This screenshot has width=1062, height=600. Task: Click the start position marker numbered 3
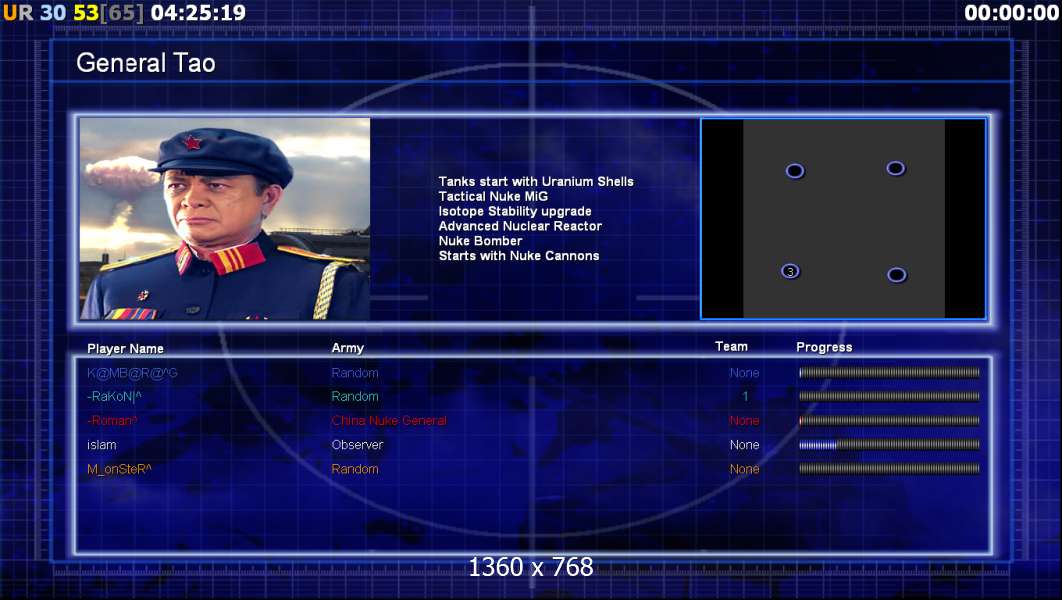790,272
